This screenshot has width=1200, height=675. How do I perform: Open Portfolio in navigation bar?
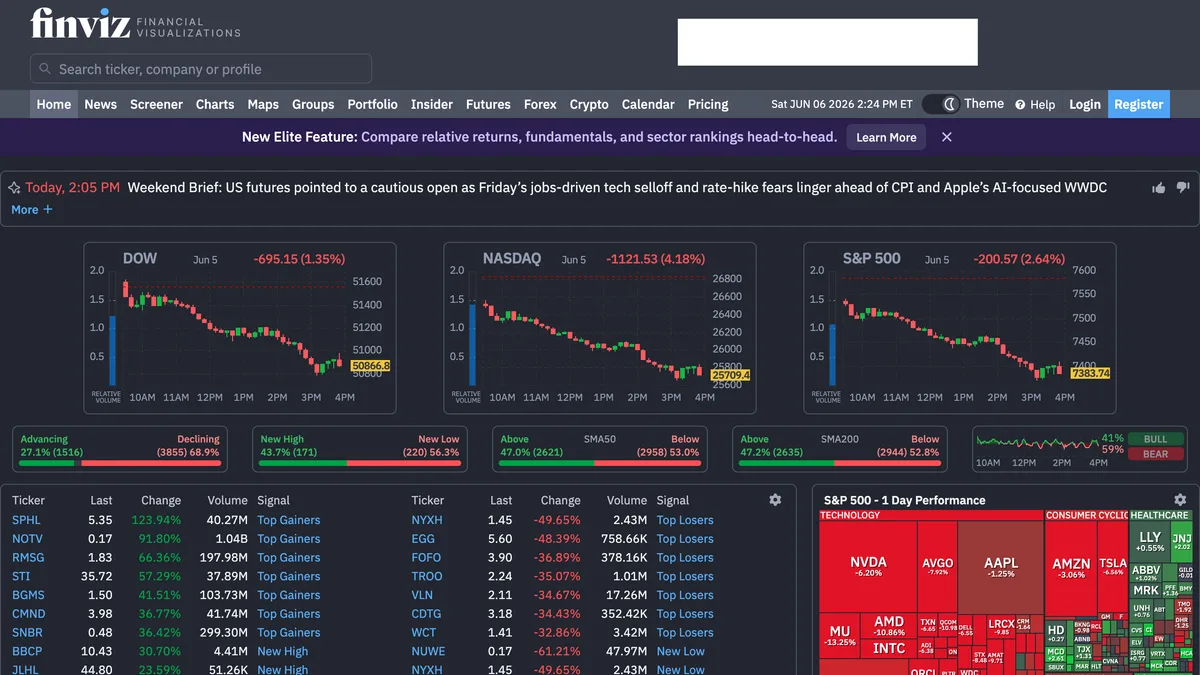tap(372, 104)
